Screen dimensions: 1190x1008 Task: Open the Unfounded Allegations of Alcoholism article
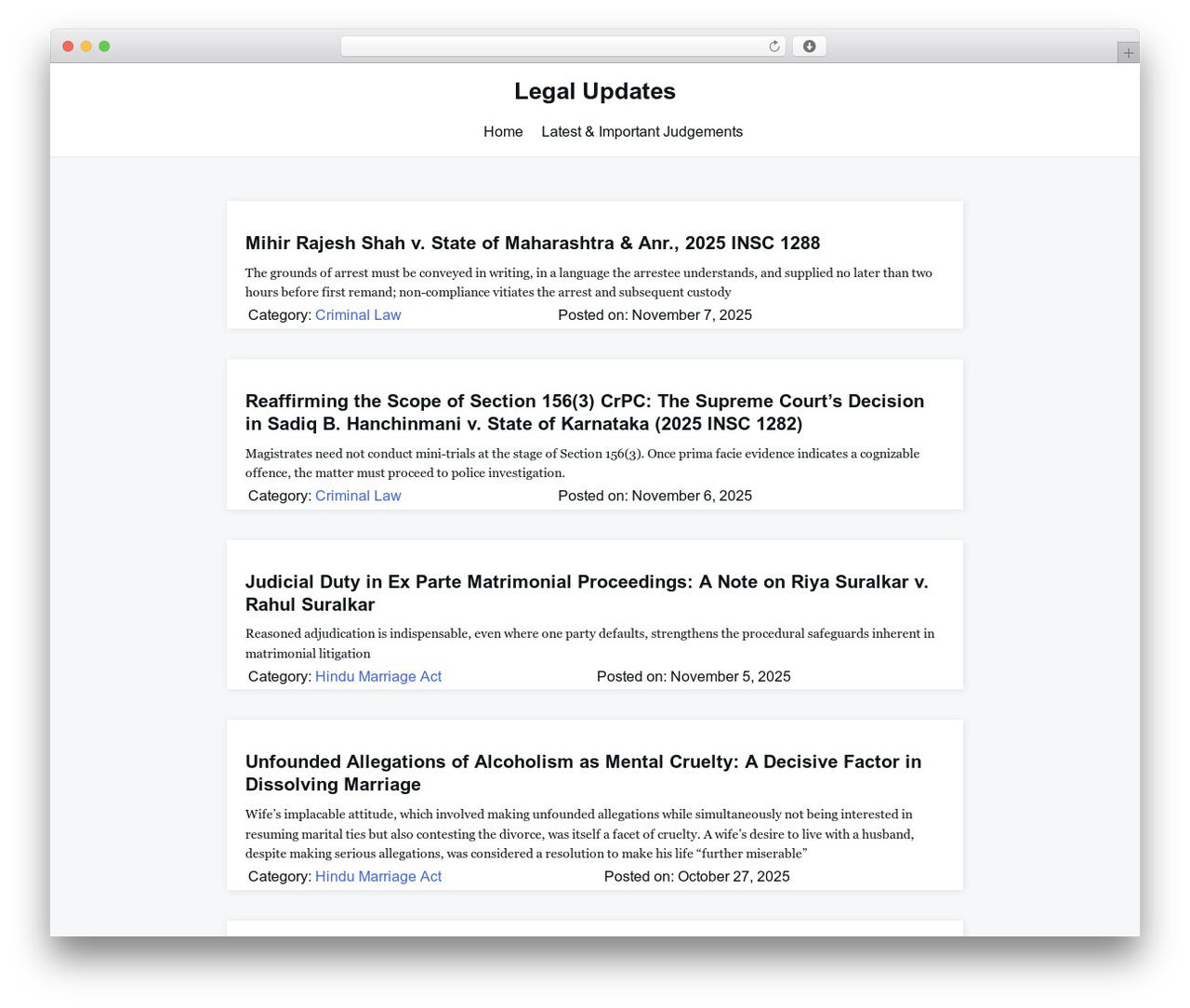[583, 773]
